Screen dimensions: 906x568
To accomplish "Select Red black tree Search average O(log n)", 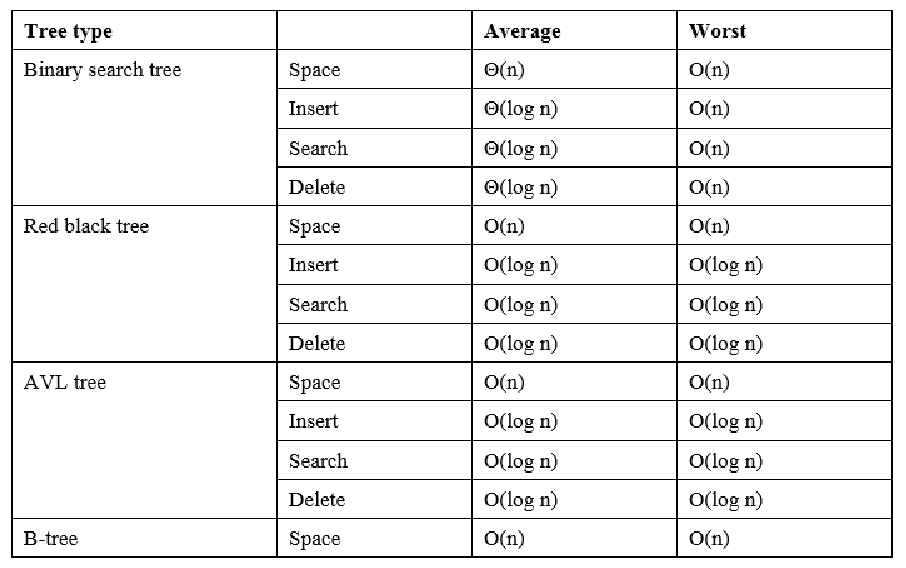I will click(574, 304).
